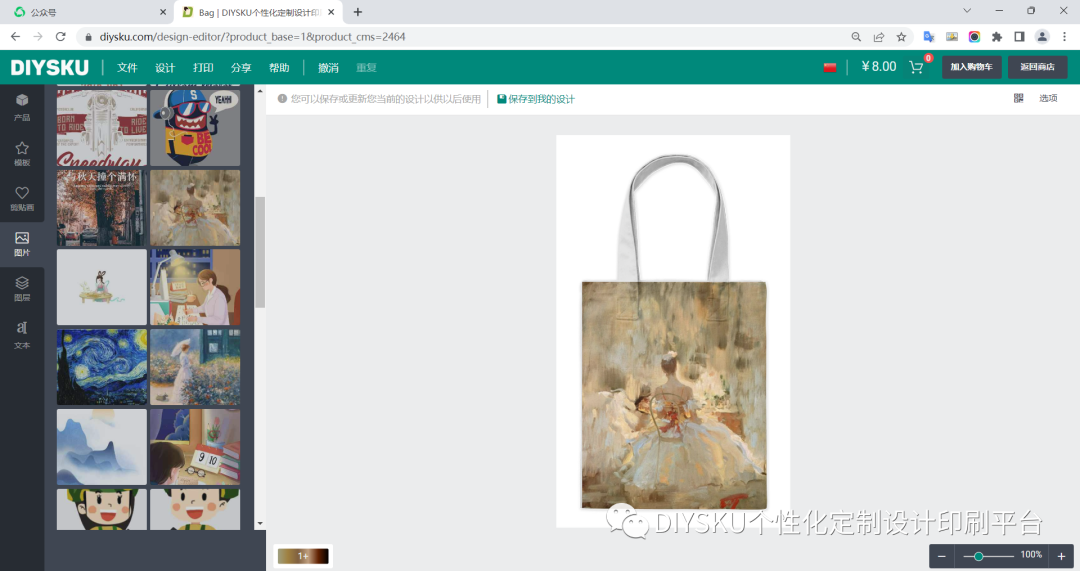Click the info icon before the save hint
1080x571 pixels.
coord(282,98)
